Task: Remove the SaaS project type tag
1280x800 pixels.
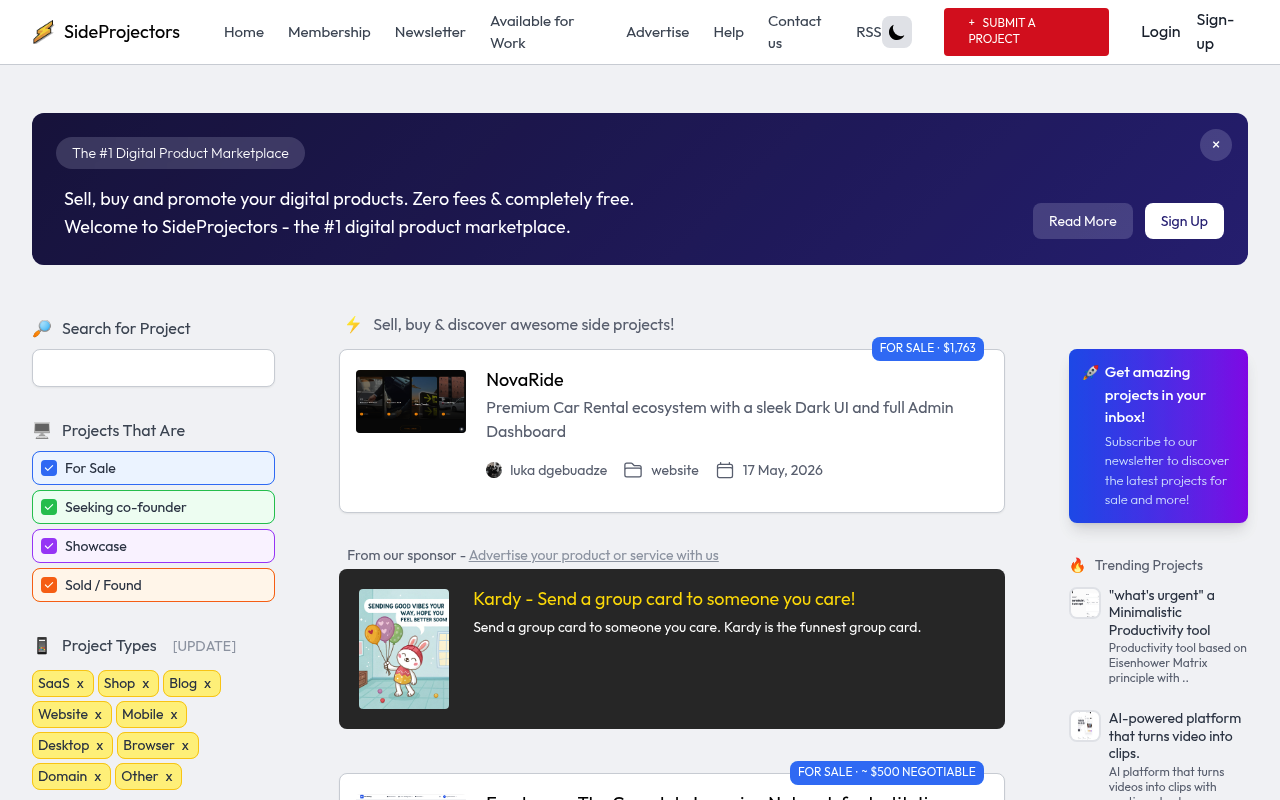Action: click(x=80, y=684)
